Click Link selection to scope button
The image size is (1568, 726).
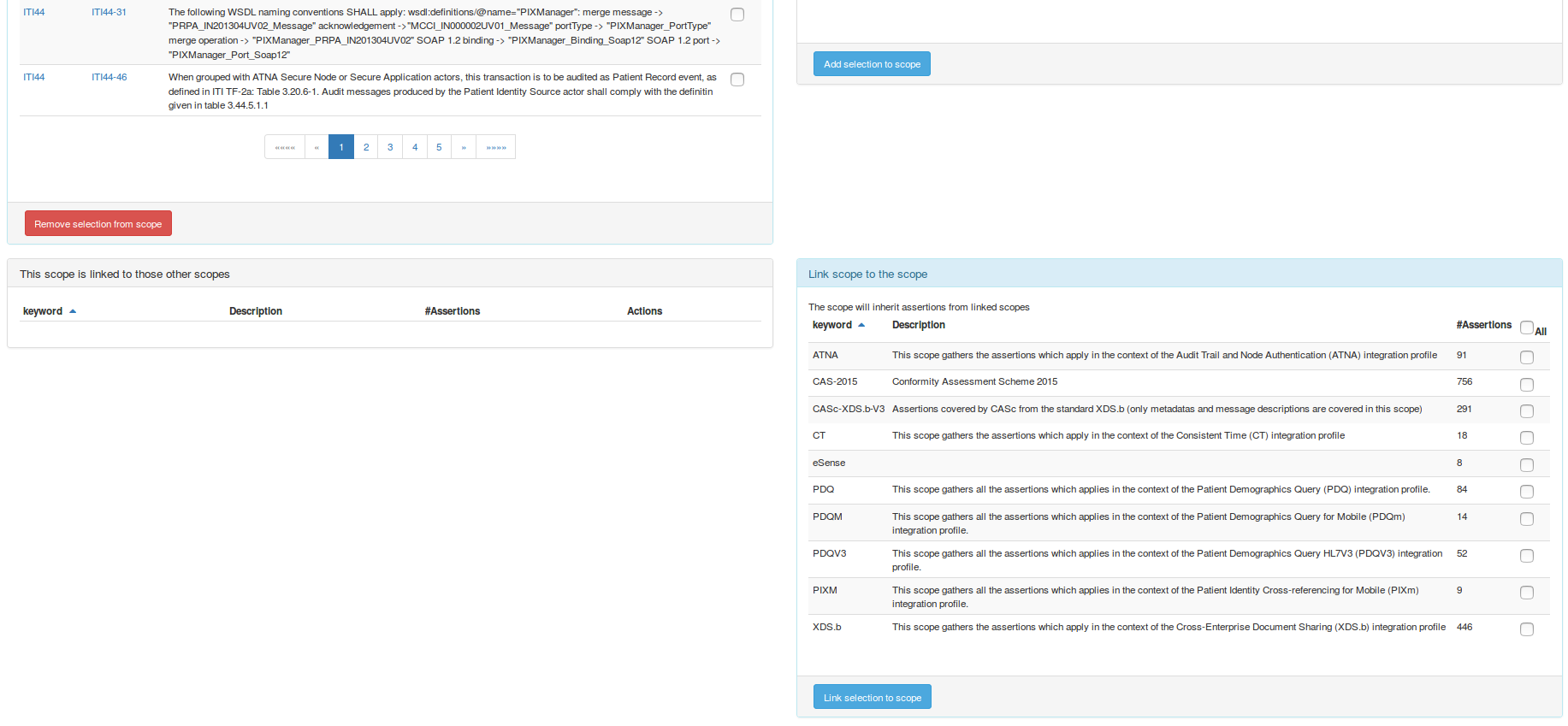872,698
